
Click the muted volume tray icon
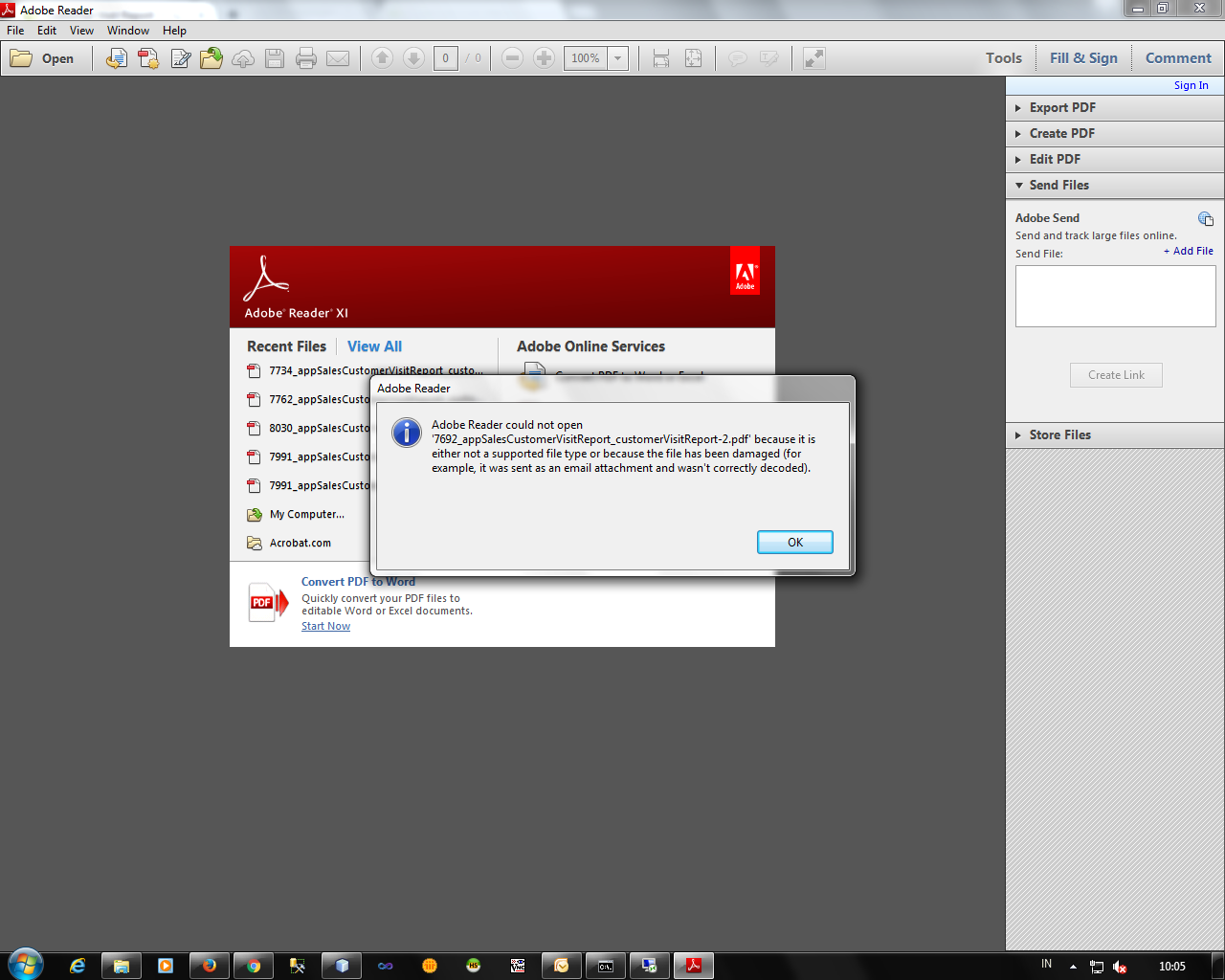click(x=1120, y=967)
